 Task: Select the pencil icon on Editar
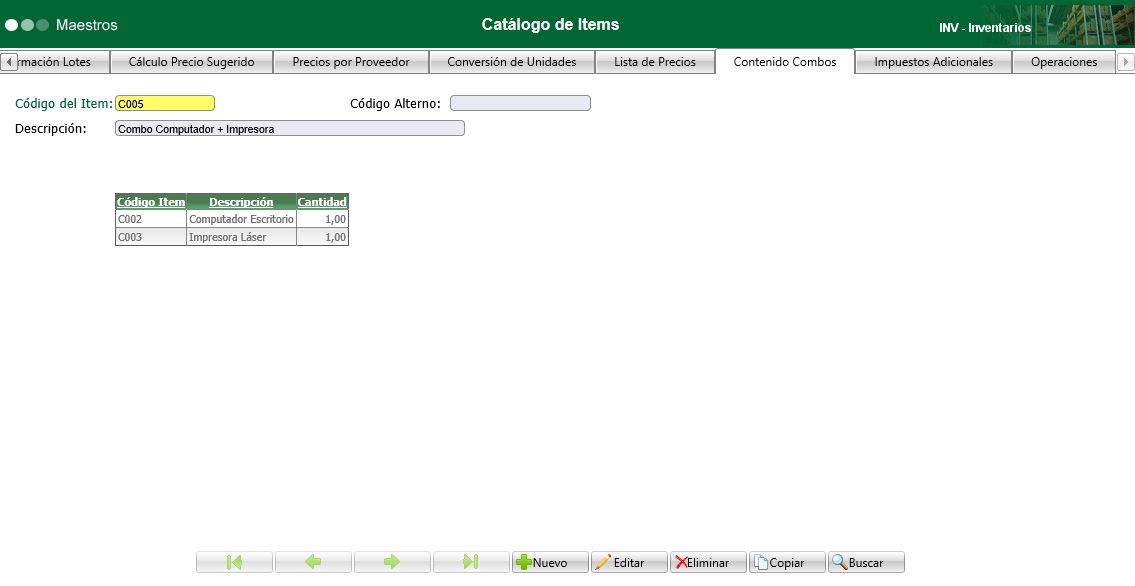point(603,561)
